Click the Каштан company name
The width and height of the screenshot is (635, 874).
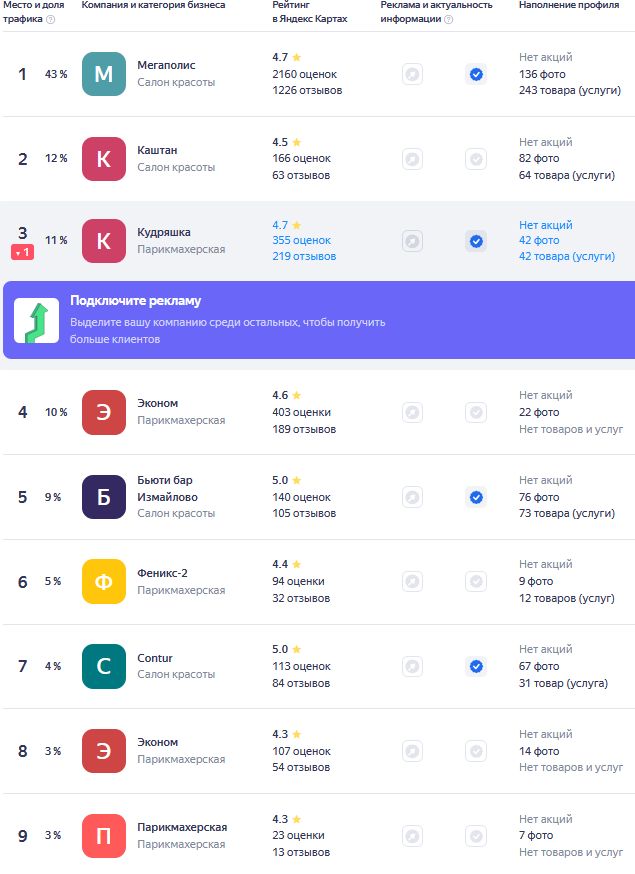[157, 150]
